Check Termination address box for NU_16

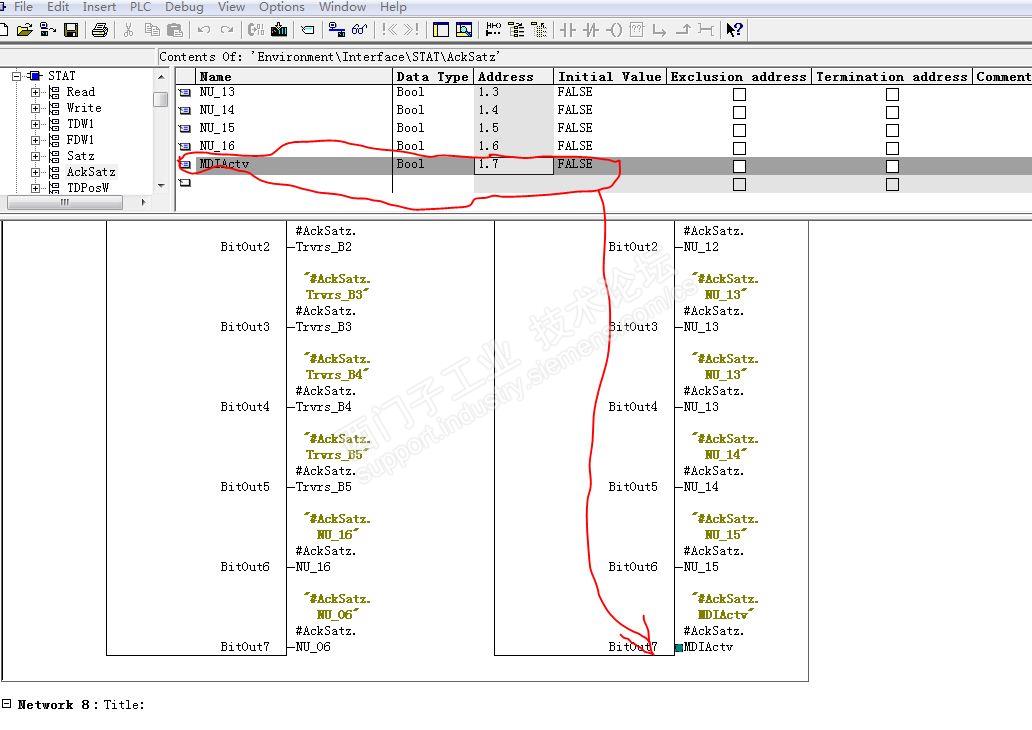click(892, 148)
